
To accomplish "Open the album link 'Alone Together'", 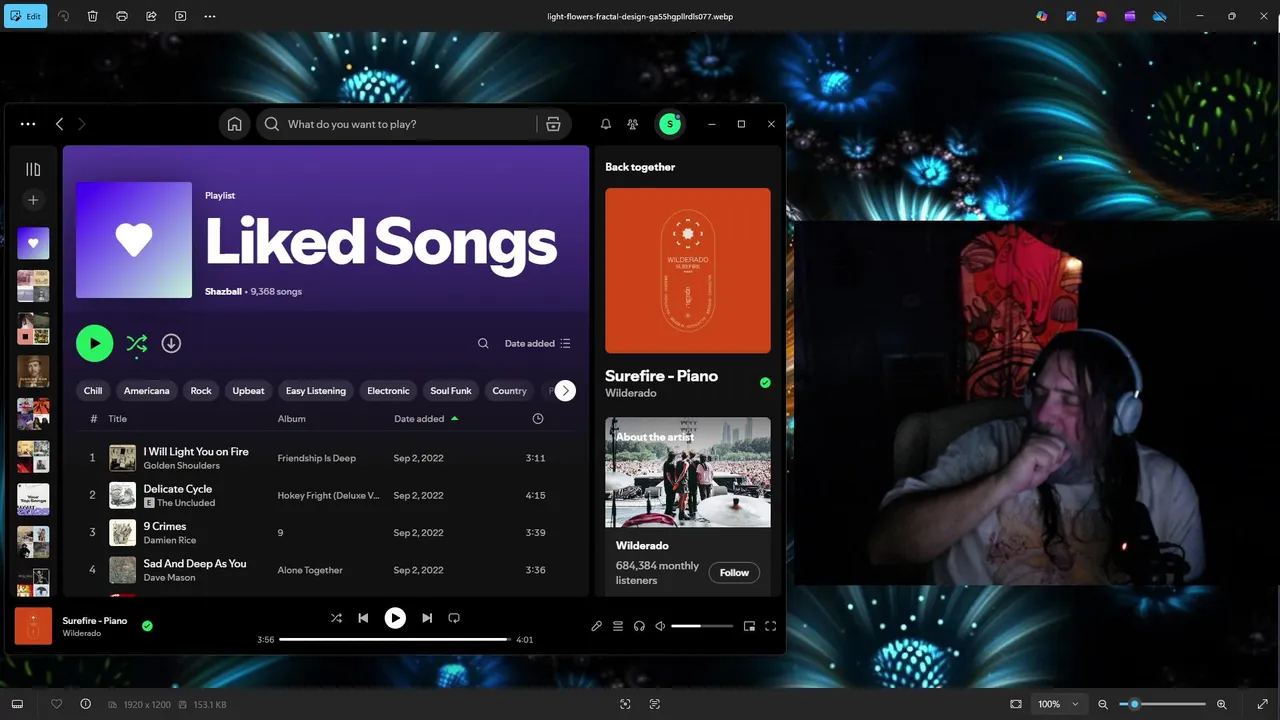I will pyautogui.click(x=310, y=570).
